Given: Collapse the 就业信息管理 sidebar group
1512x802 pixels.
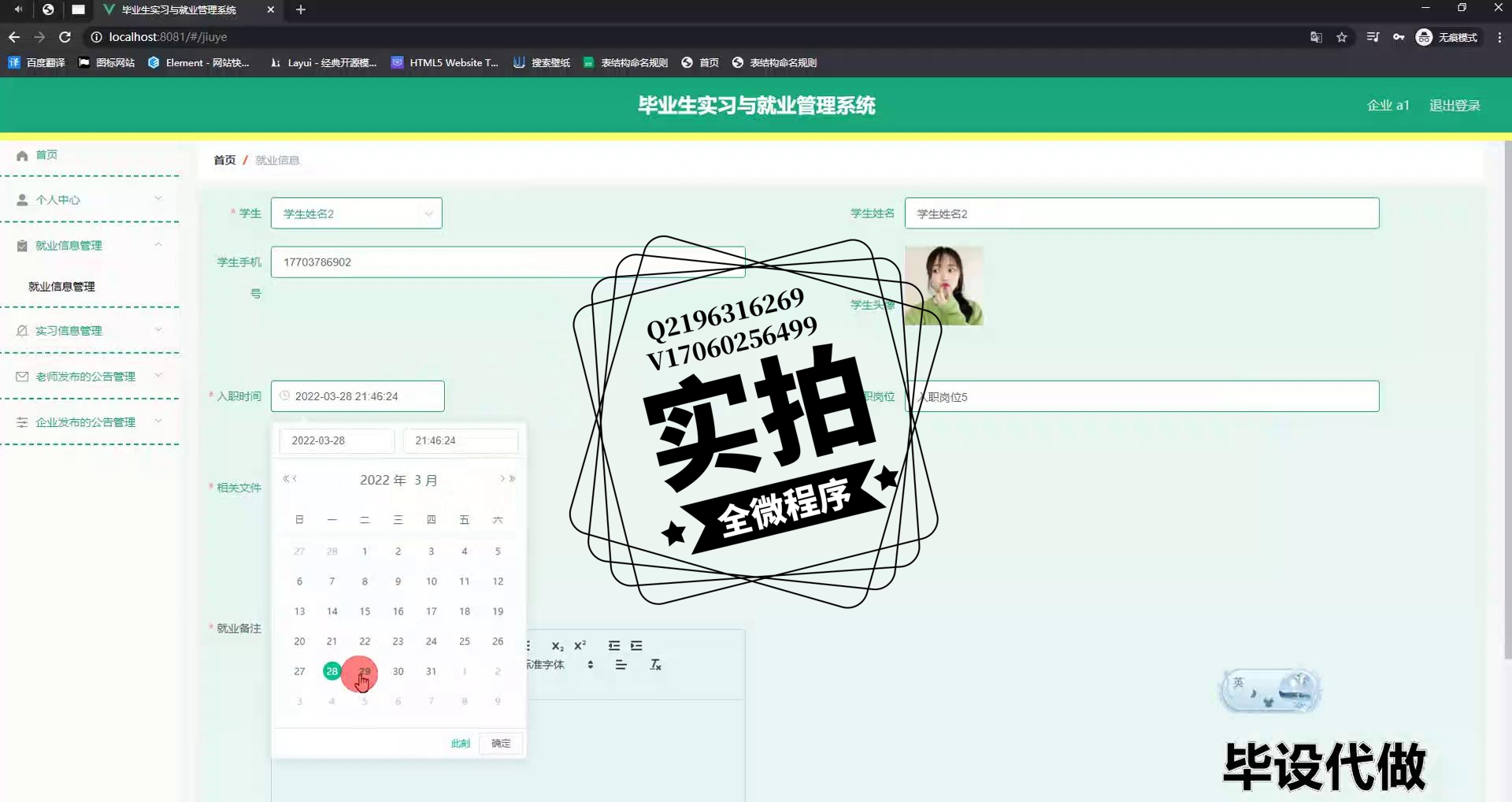Looking at the screenshot, I should (90, 245).
